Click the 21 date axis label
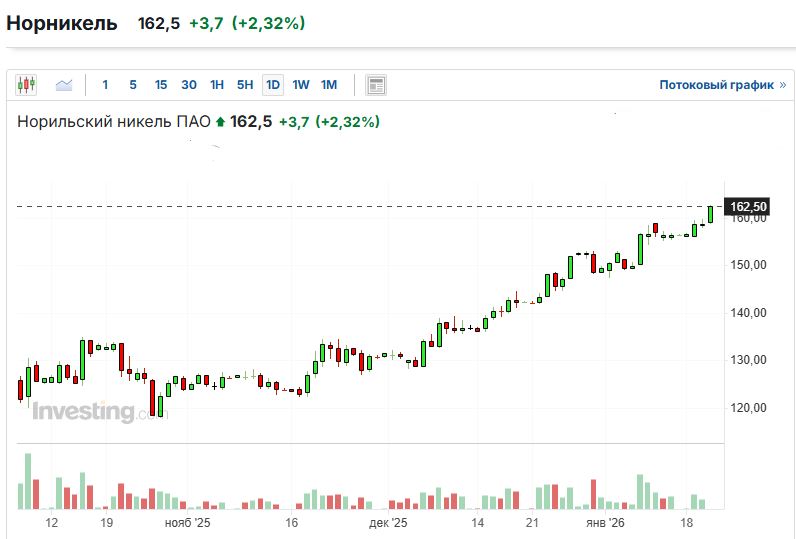The image size is (796, 539). 532,522
